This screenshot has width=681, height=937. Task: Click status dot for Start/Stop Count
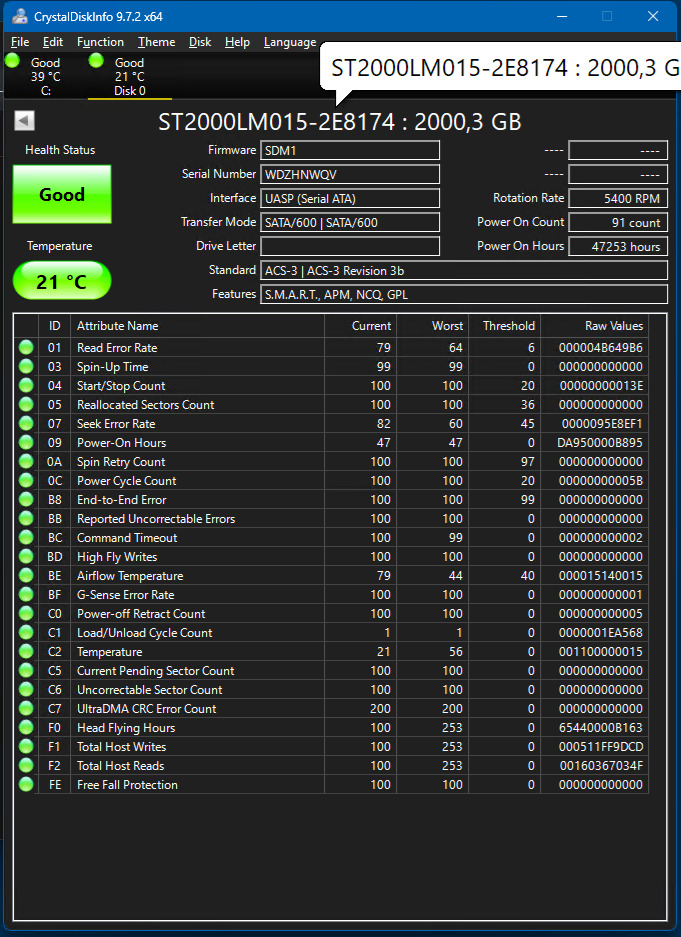tap(26, 385)
